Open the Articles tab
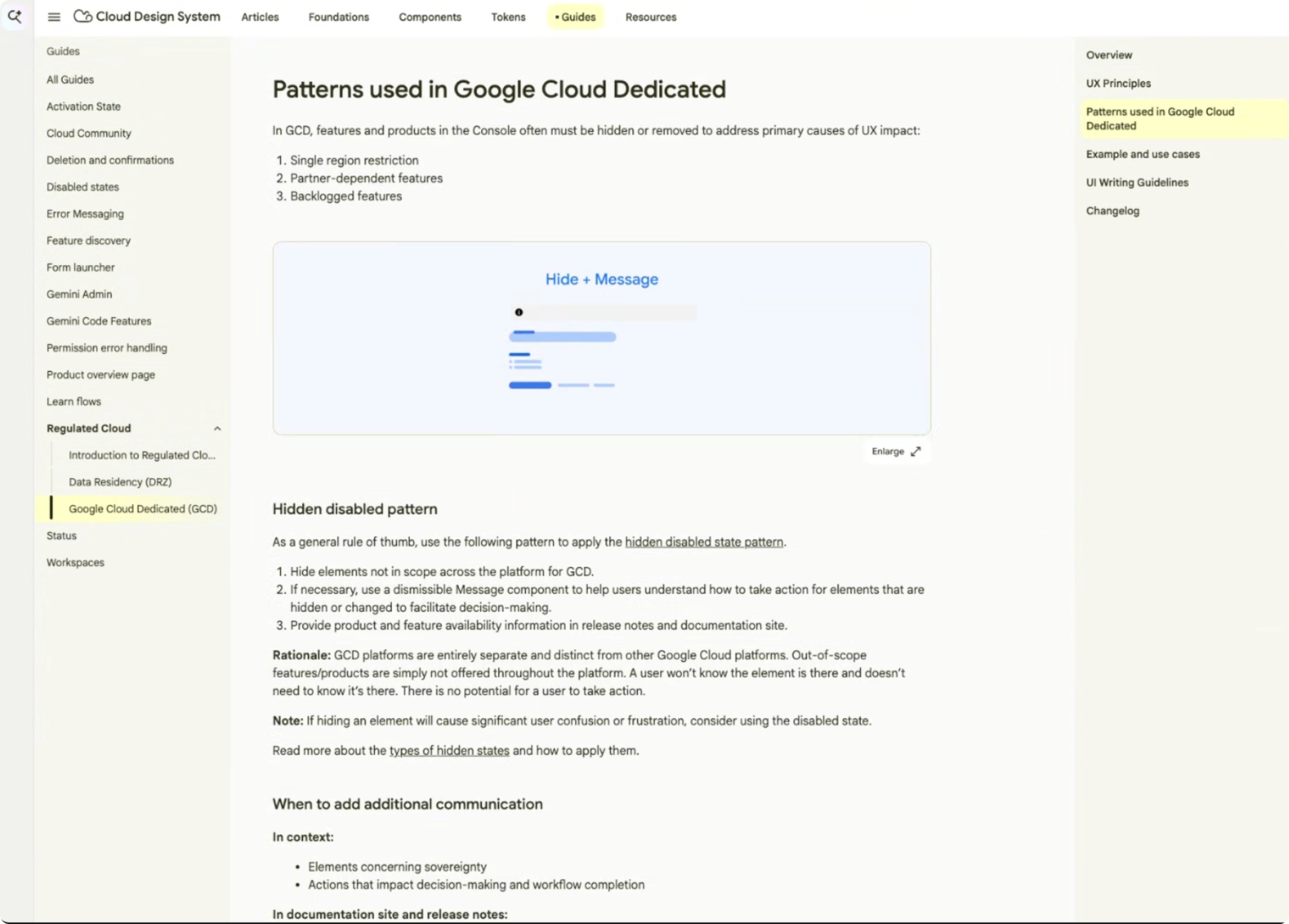Viewport: 1289px width, 924px height. pos(260,17)
